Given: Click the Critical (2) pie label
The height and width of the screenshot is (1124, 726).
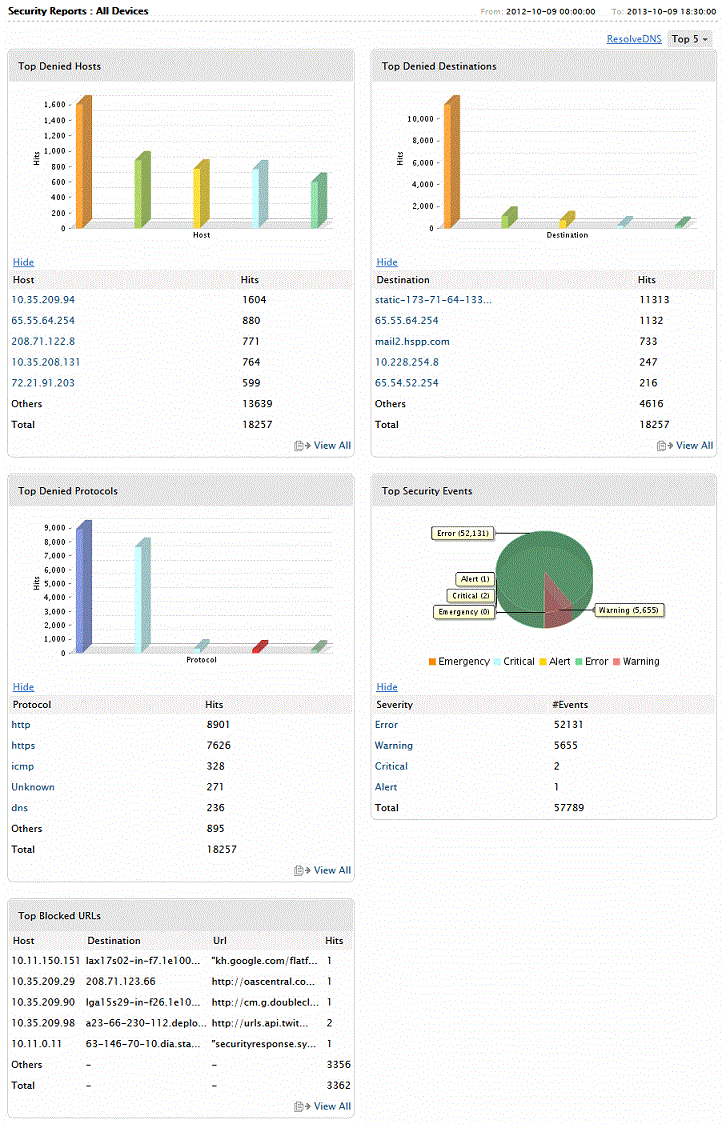Looking at the screenshot, I should 470,596.
